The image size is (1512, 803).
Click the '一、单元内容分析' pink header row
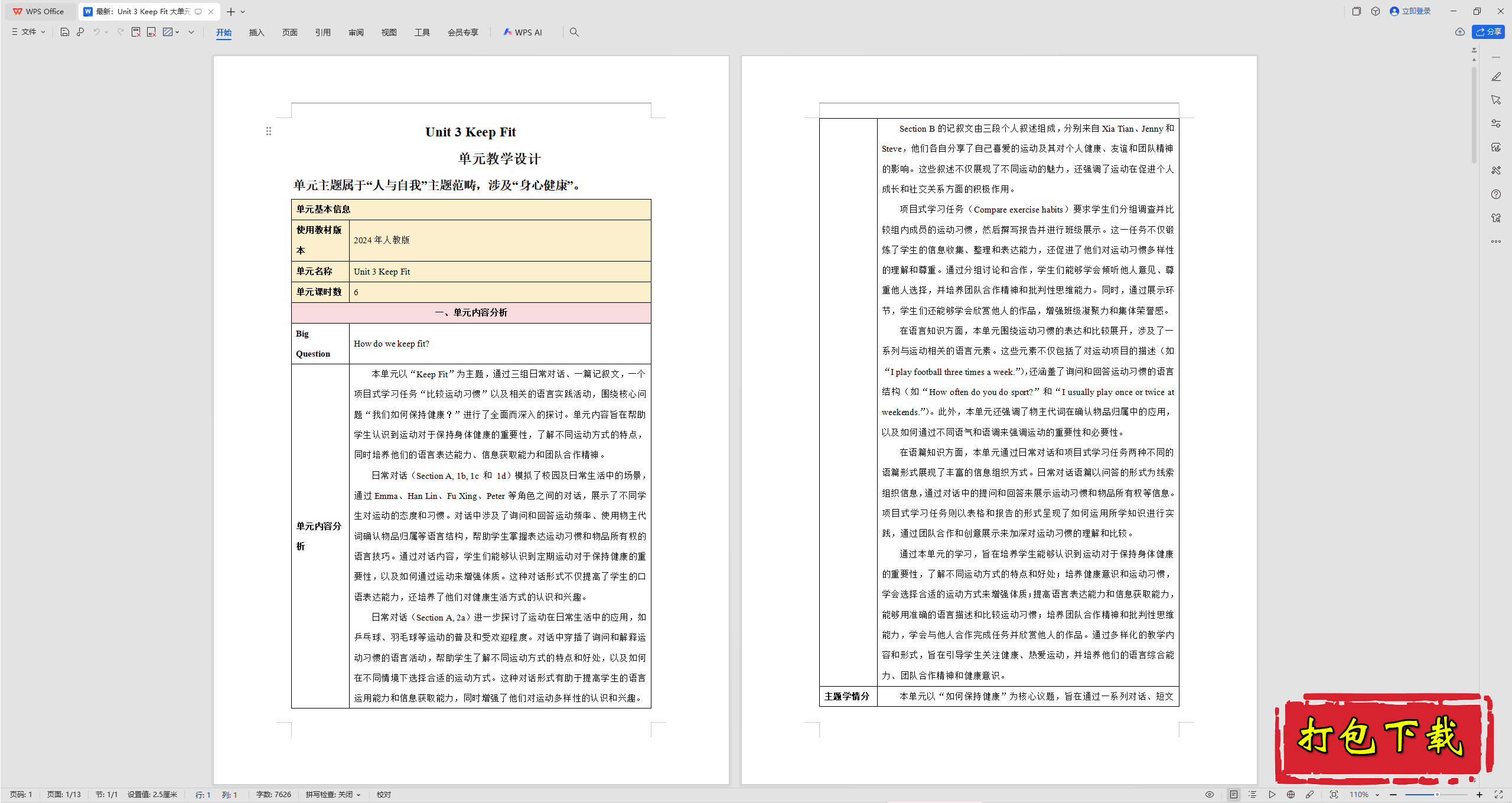tap(471, 313)
